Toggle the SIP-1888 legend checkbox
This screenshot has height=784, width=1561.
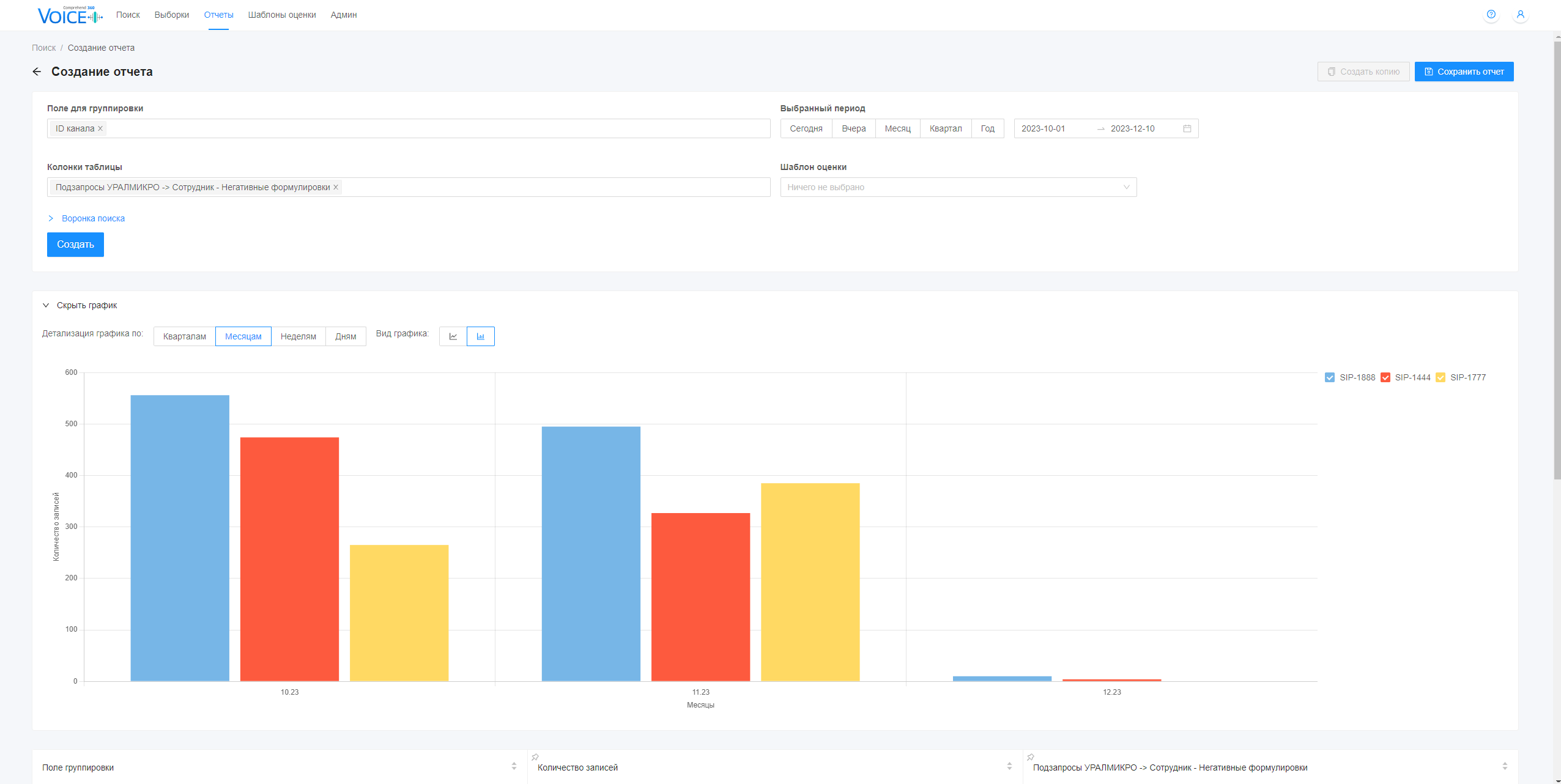(1329, 377)
